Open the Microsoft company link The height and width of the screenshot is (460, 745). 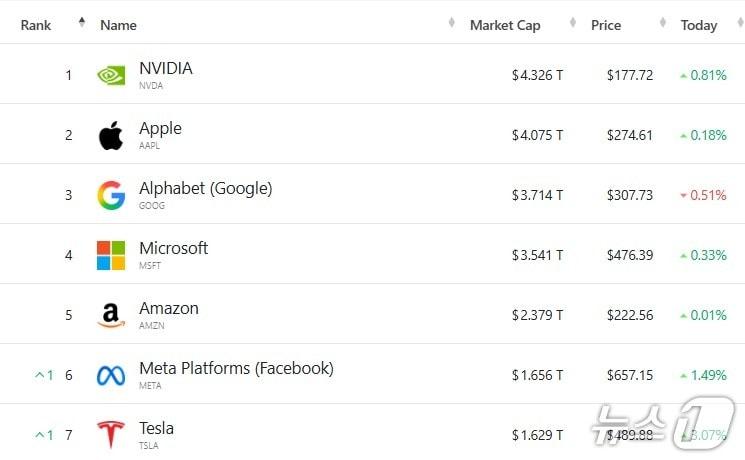click(174, 249)
